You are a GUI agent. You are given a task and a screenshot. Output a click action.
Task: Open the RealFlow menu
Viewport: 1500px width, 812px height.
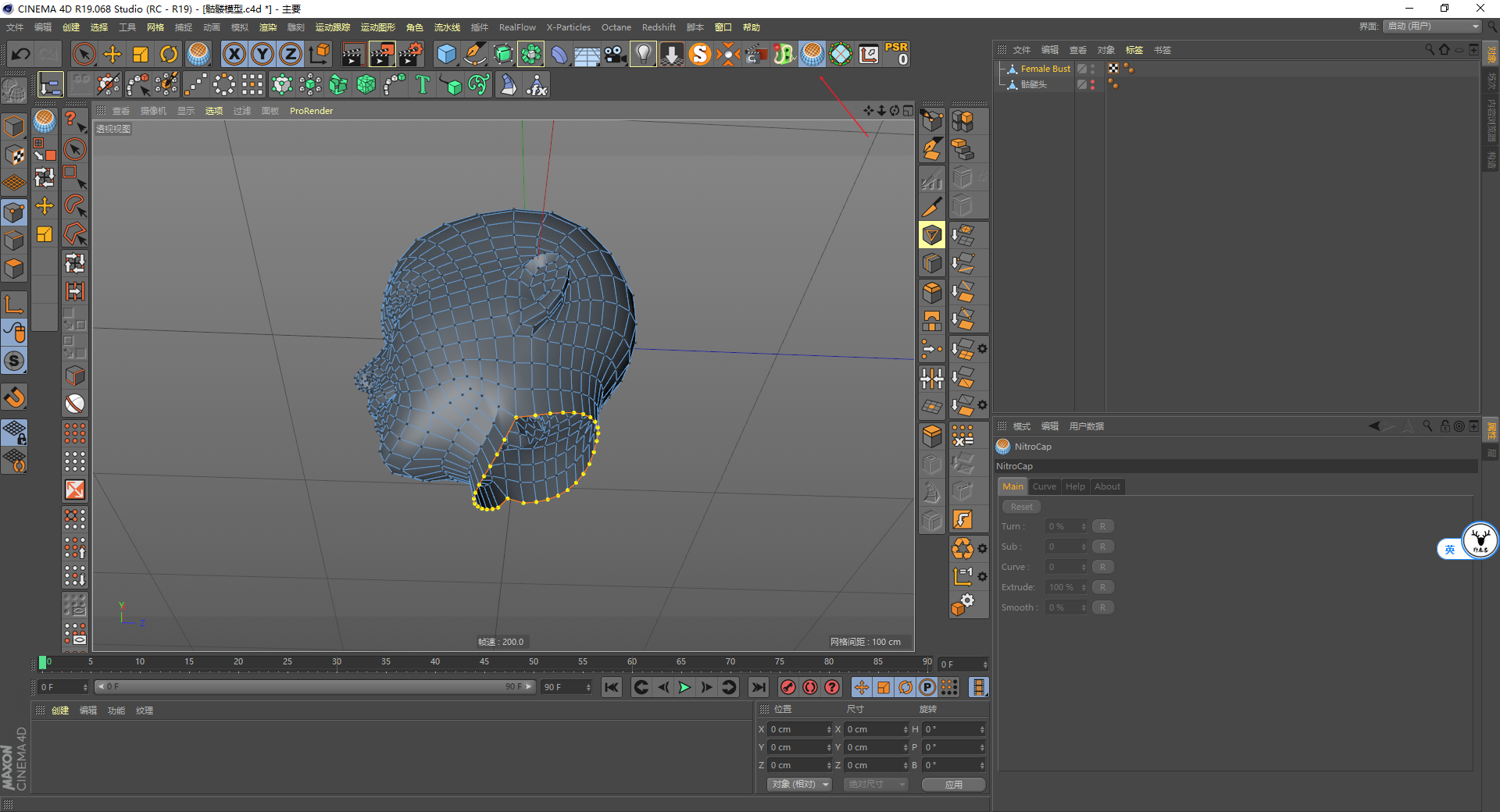(x=517, y=27)
